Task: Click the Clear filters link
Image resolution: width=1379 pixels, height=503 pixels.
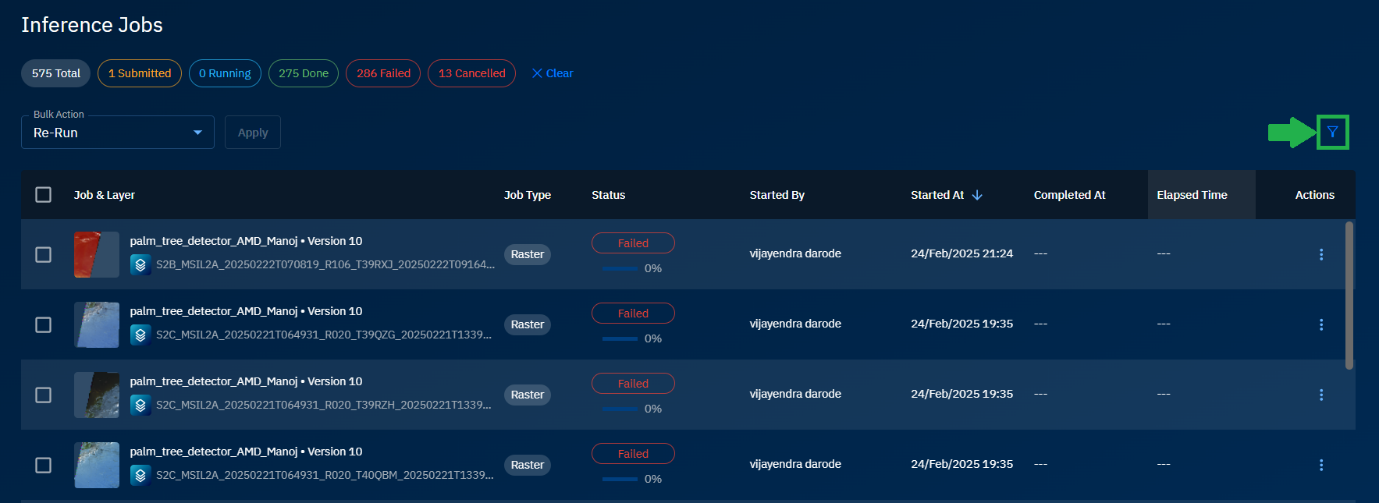Action: (552, 73)
